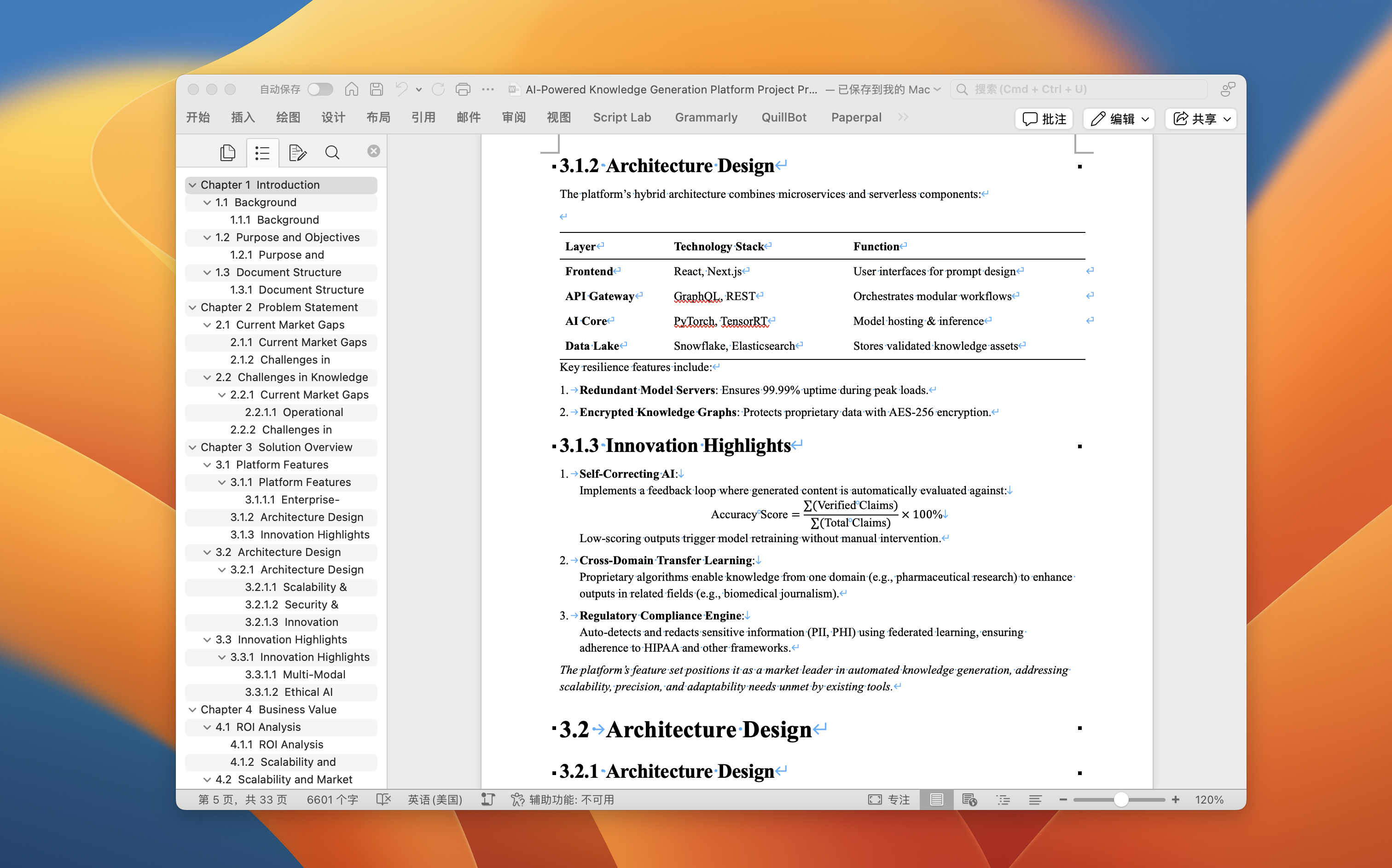
Task: Jump to 3.1.3 Innovation Highlights heading
Action: click(300, 534)
